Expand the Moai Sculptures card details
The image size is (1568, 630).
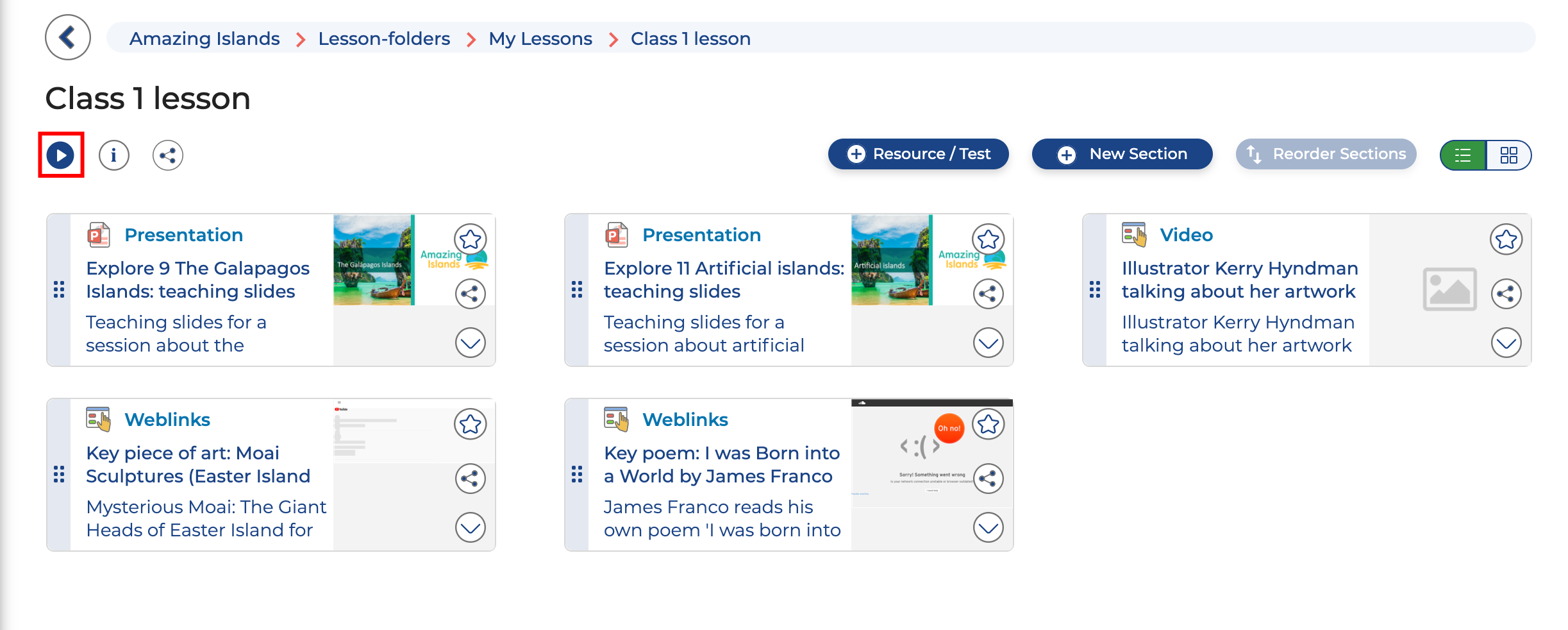470,527
